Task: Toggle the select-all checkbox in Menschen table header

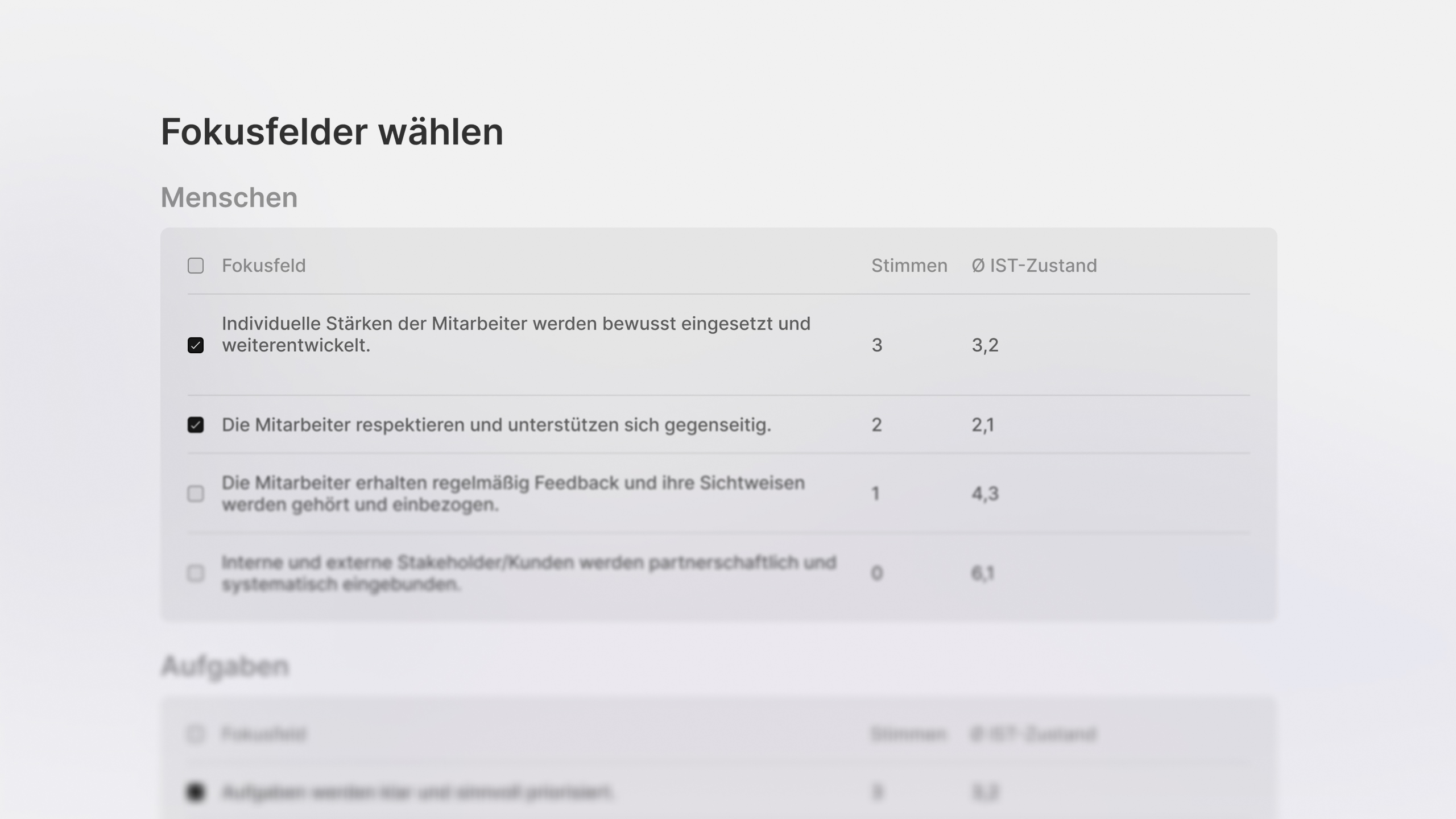Action: (196, 266)
